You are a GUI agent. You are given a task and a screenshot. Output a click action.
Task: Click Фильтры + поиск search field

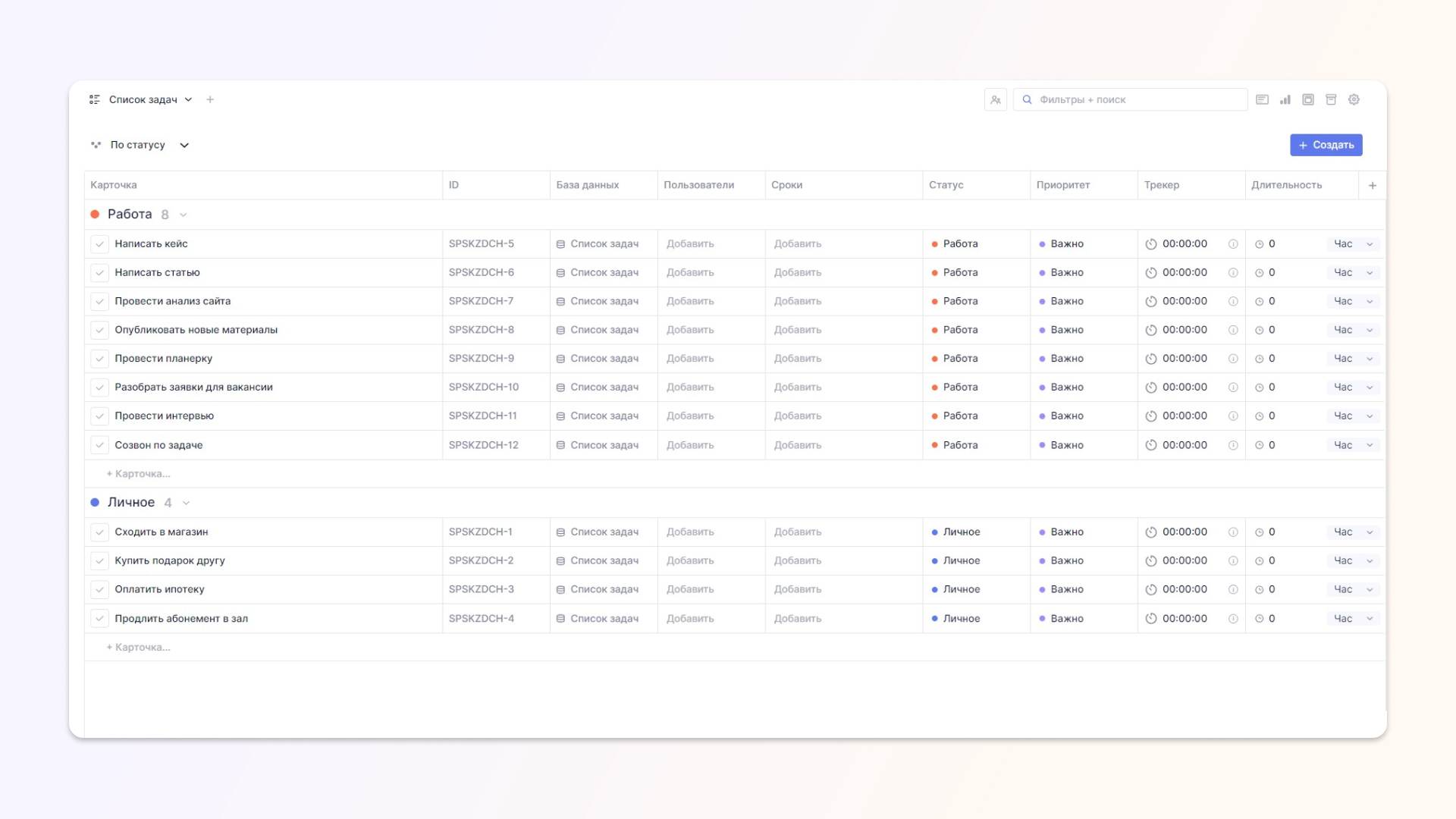point(1130,99)
